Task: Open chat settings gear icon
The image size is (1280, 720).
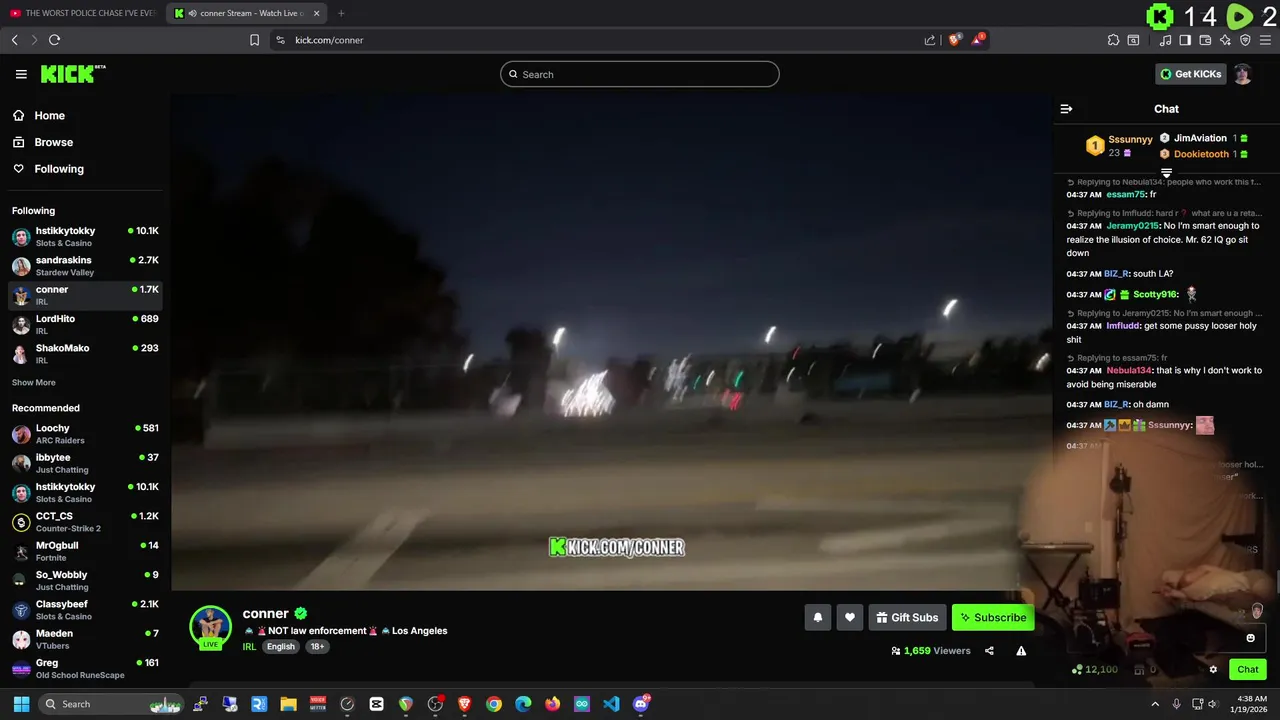Action: (1213, 670)
